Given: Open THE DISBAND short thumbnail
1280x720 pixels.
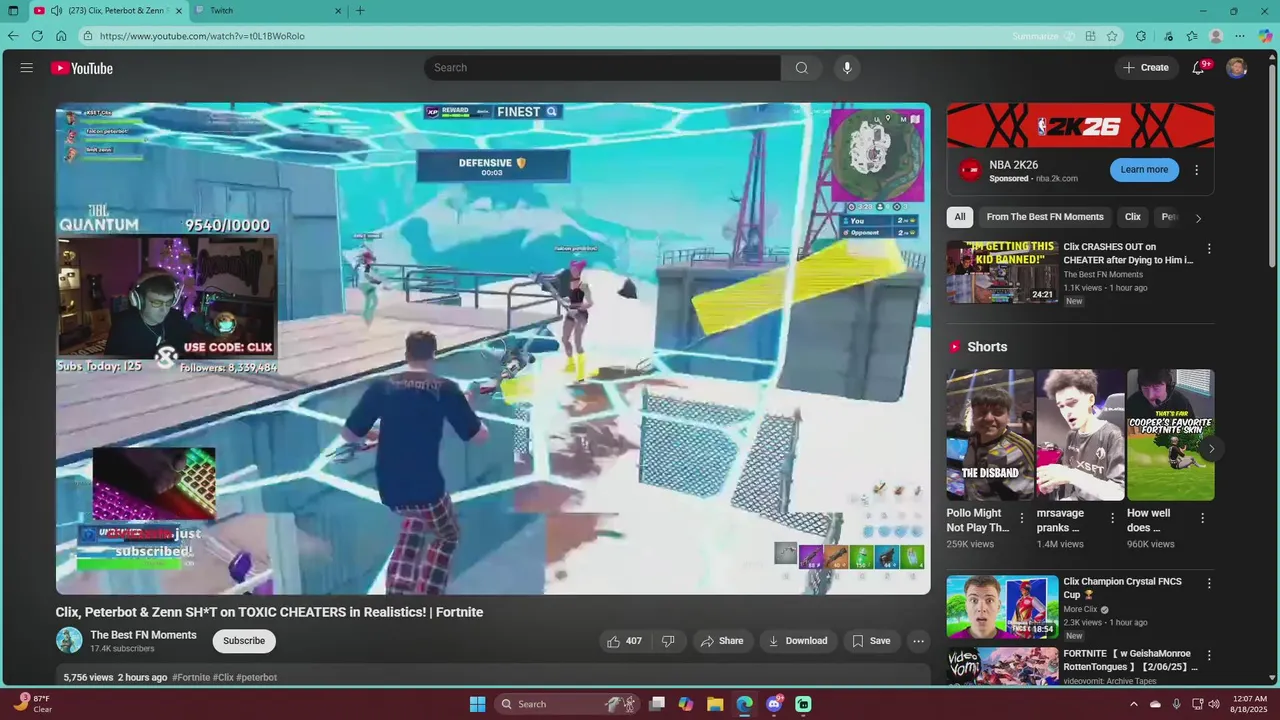Looking at the screenshot, I should 990,434.
